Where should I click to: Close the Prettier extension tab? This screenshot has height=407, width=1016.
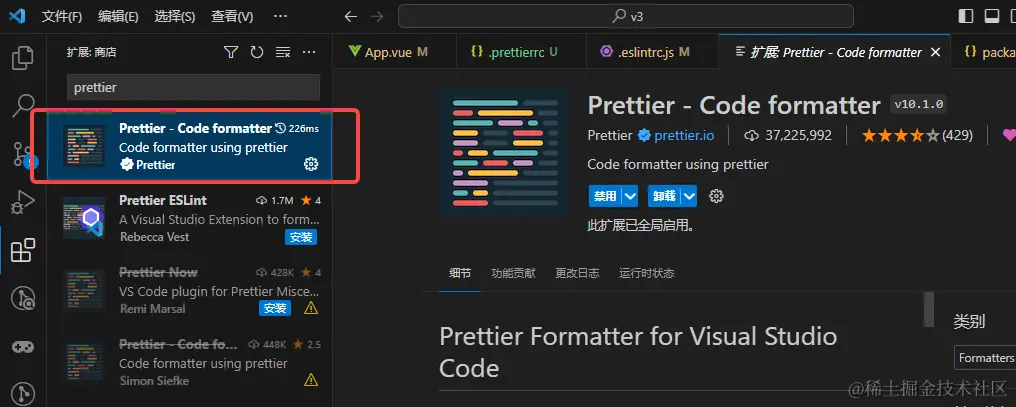(x=935, y=52)
